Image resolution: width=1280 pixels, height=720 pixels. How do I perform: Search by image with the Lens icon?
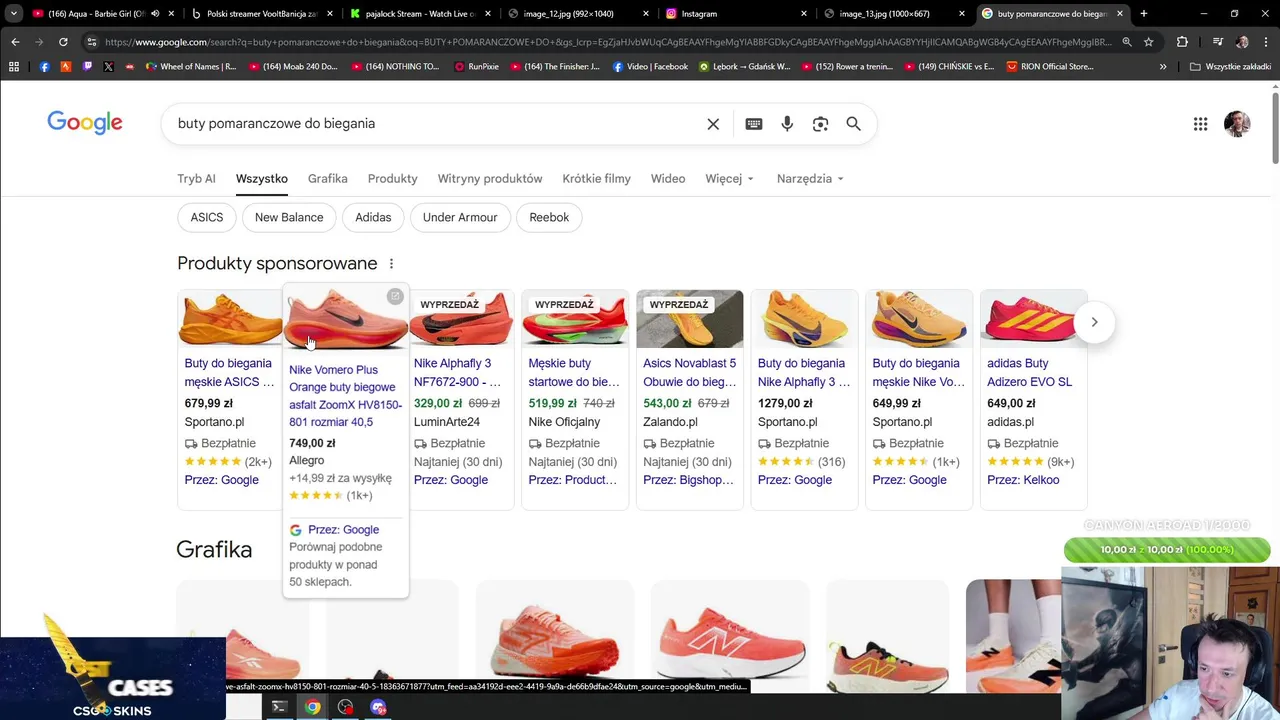click(820, 124)
